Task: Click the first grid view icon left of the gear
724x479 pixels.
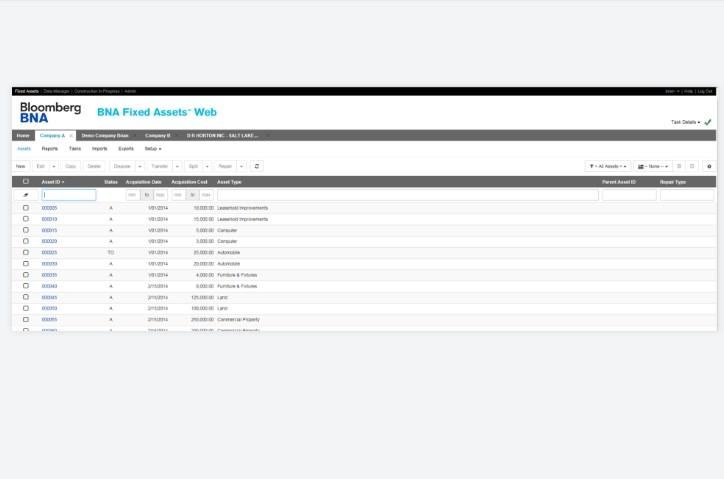Action: coord(679,166)
